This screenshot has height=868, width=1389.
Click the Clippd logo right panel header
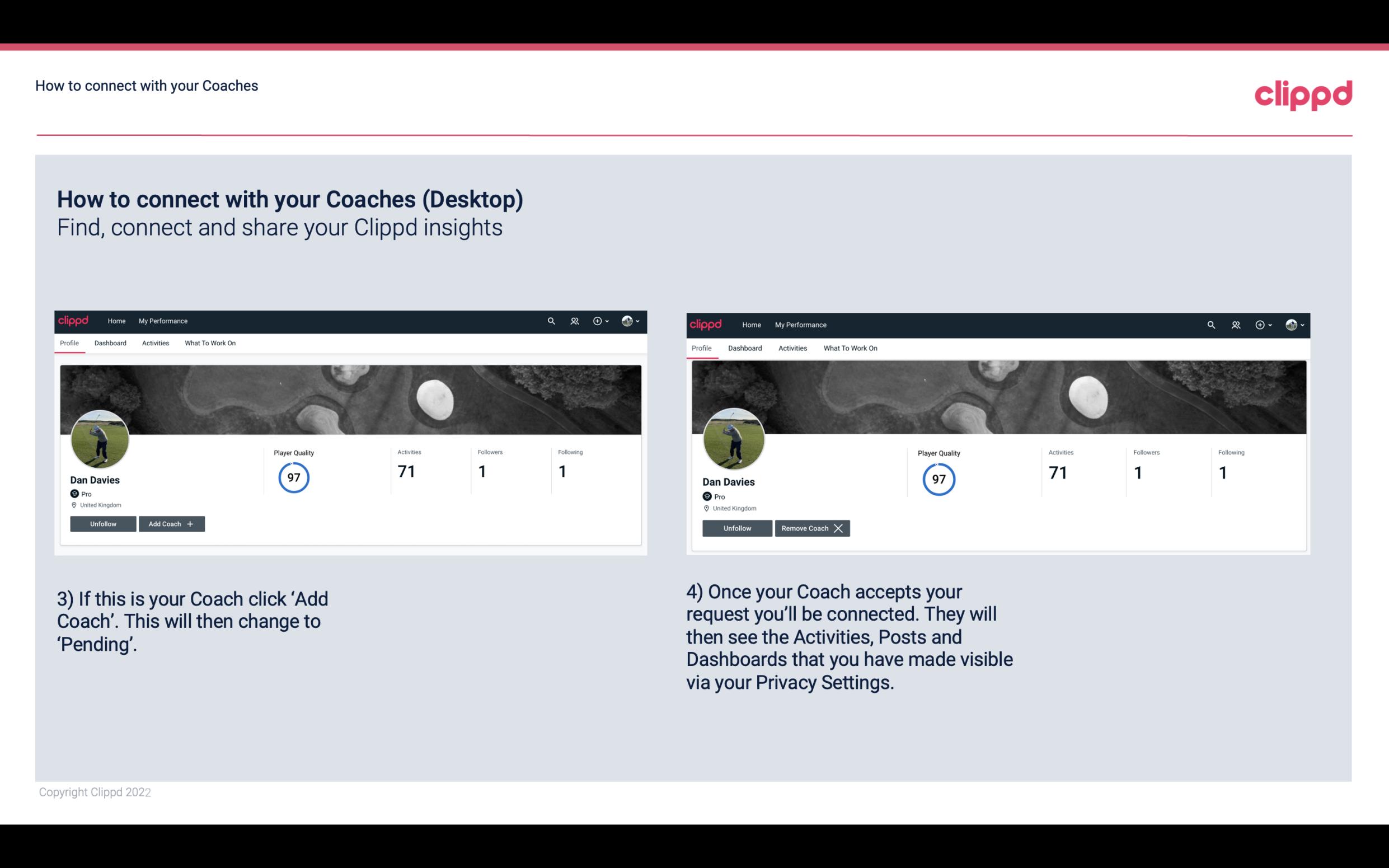(x=706, y=324)
